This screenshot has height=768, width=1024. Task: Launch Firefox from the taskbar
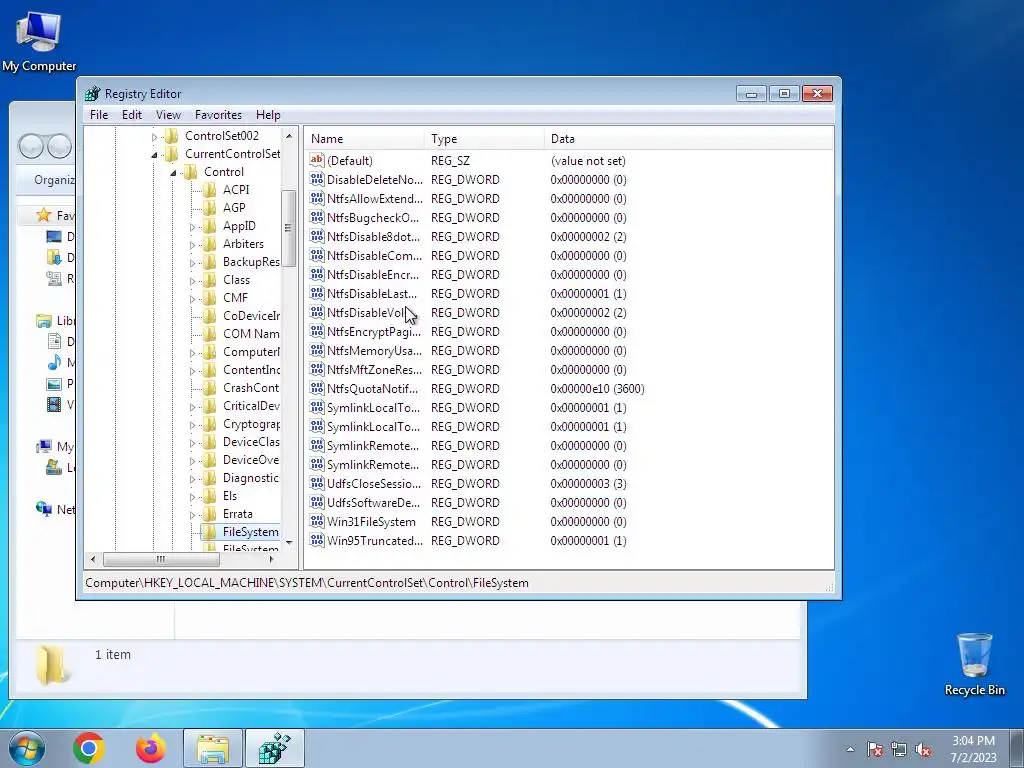(150, 748)
